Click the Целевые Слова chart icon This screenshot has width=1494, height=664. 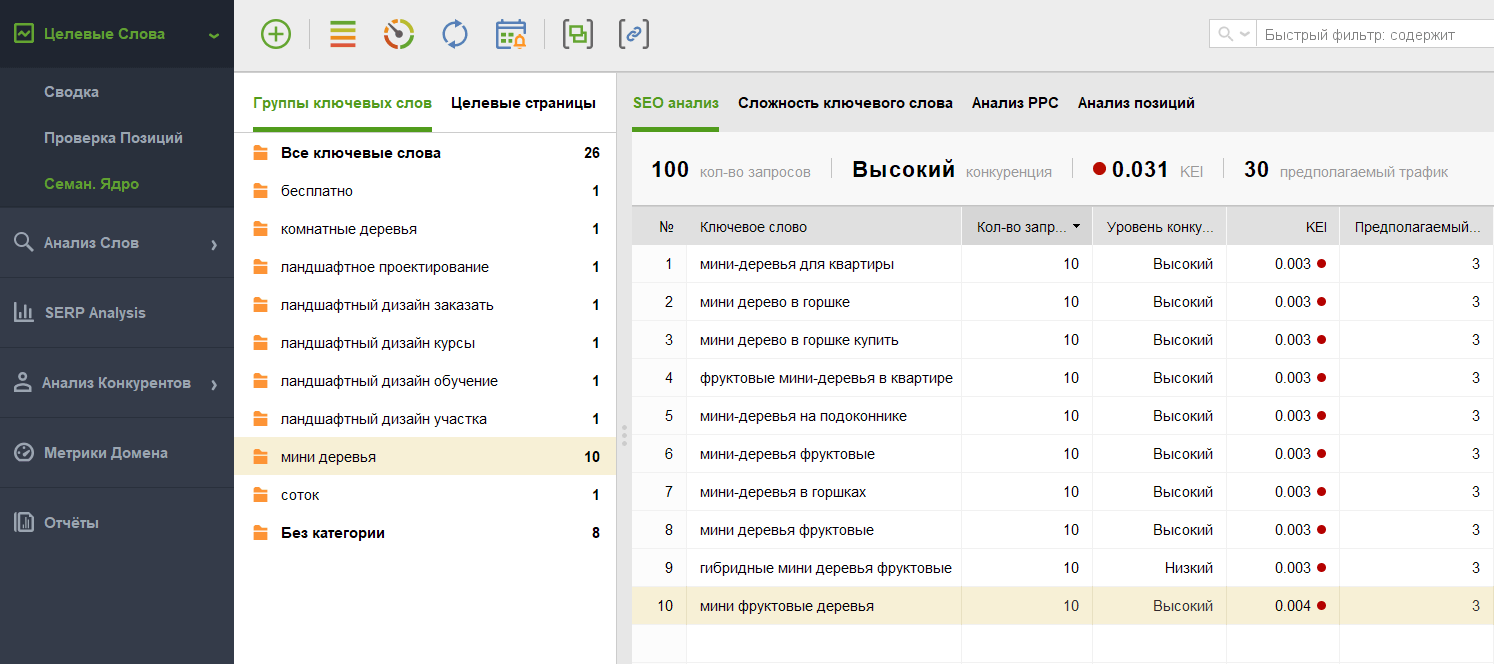tap(23, 34)
